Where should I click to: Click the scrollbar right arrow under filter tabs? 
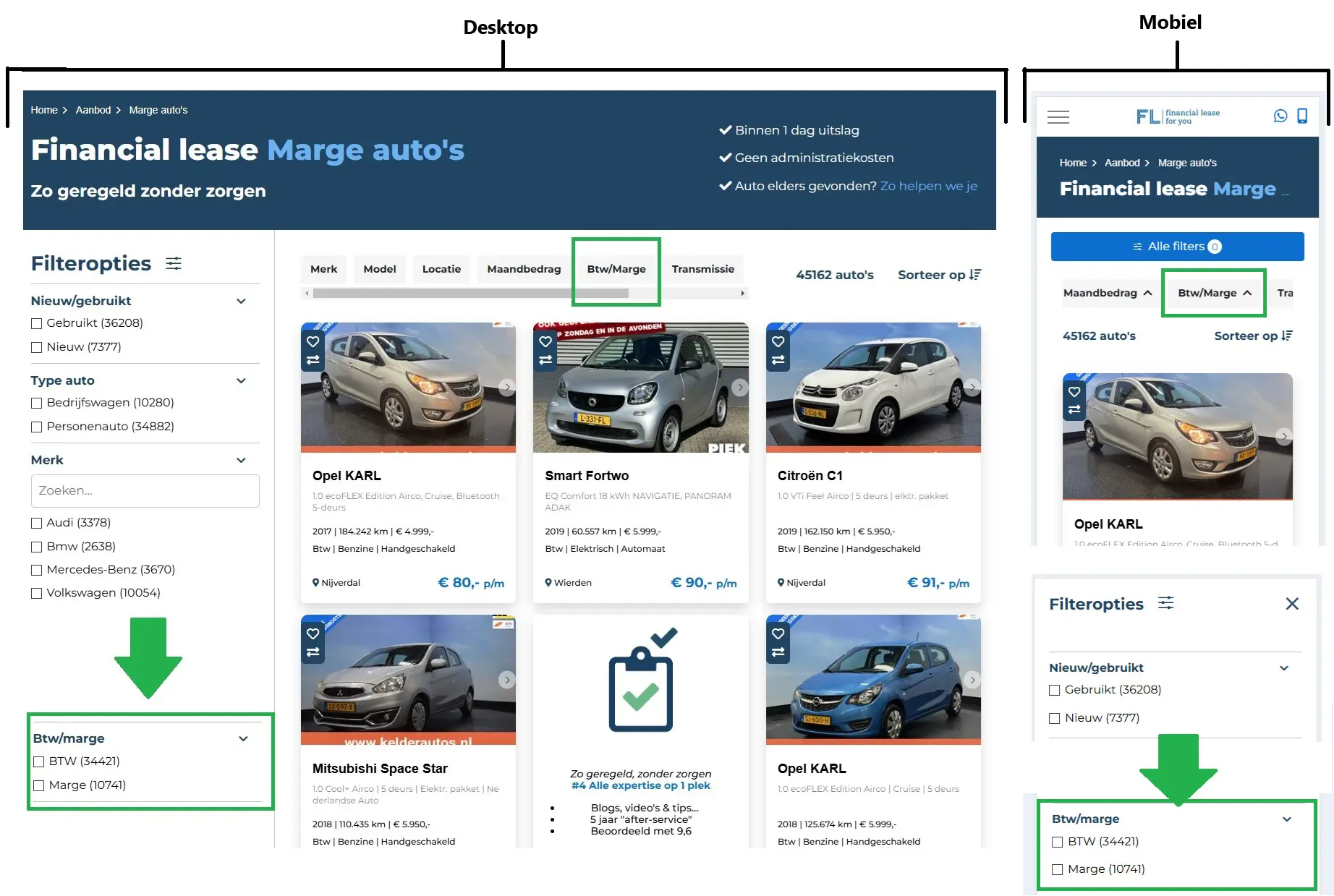[x=742, y=294]
